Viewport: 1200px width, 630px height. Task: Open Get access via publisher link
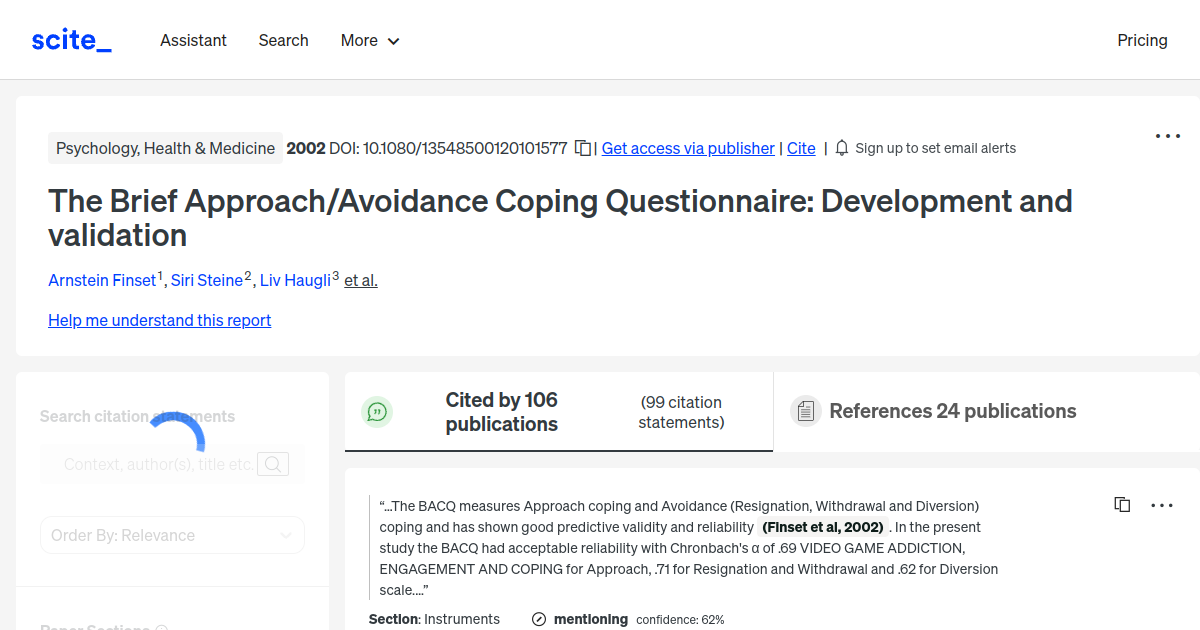point(687,148)
